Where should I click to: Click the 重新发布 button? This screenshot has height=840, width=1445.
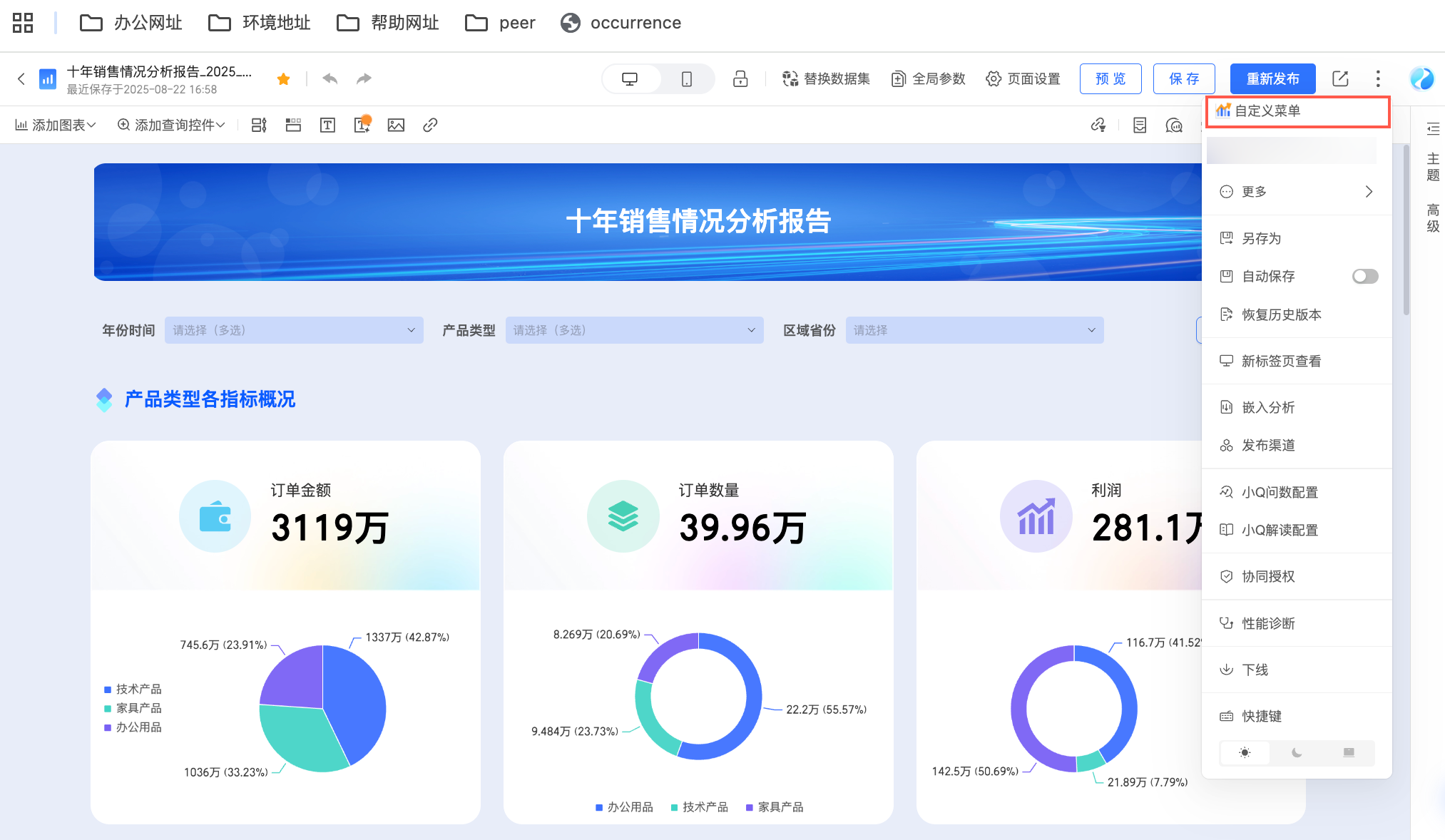1272,78
